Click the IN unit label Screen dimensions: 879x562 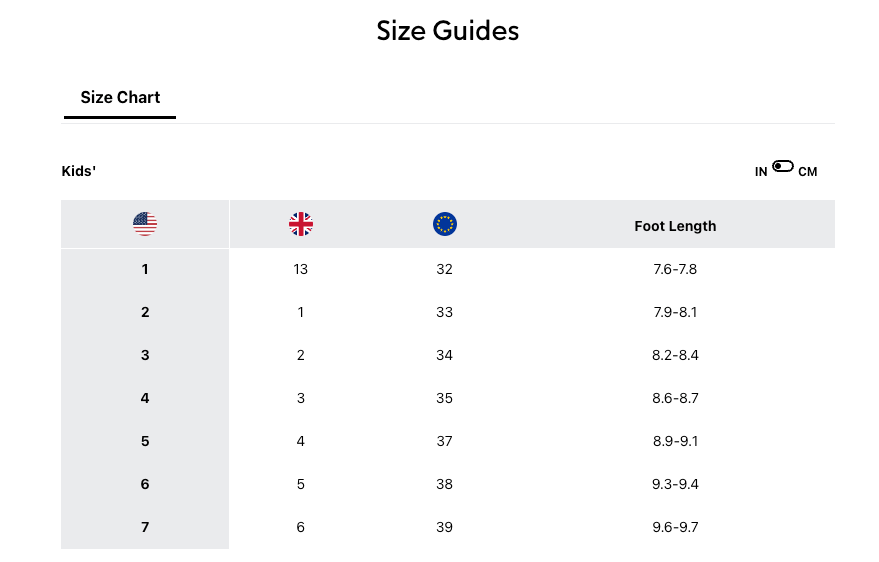coord(761,172)
